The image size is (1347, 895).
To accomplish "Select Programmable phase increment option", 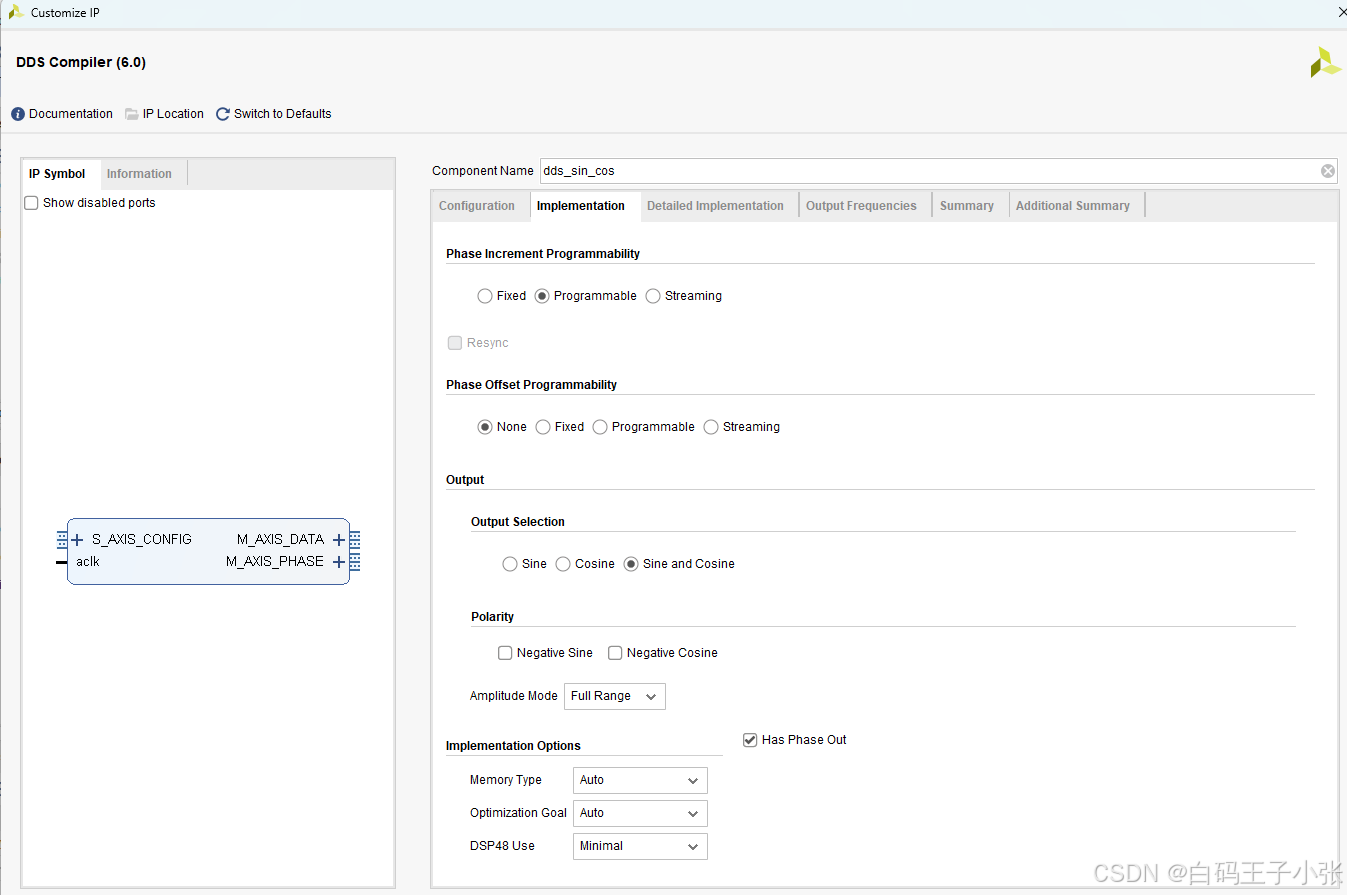I will click(x=542, y=296).
